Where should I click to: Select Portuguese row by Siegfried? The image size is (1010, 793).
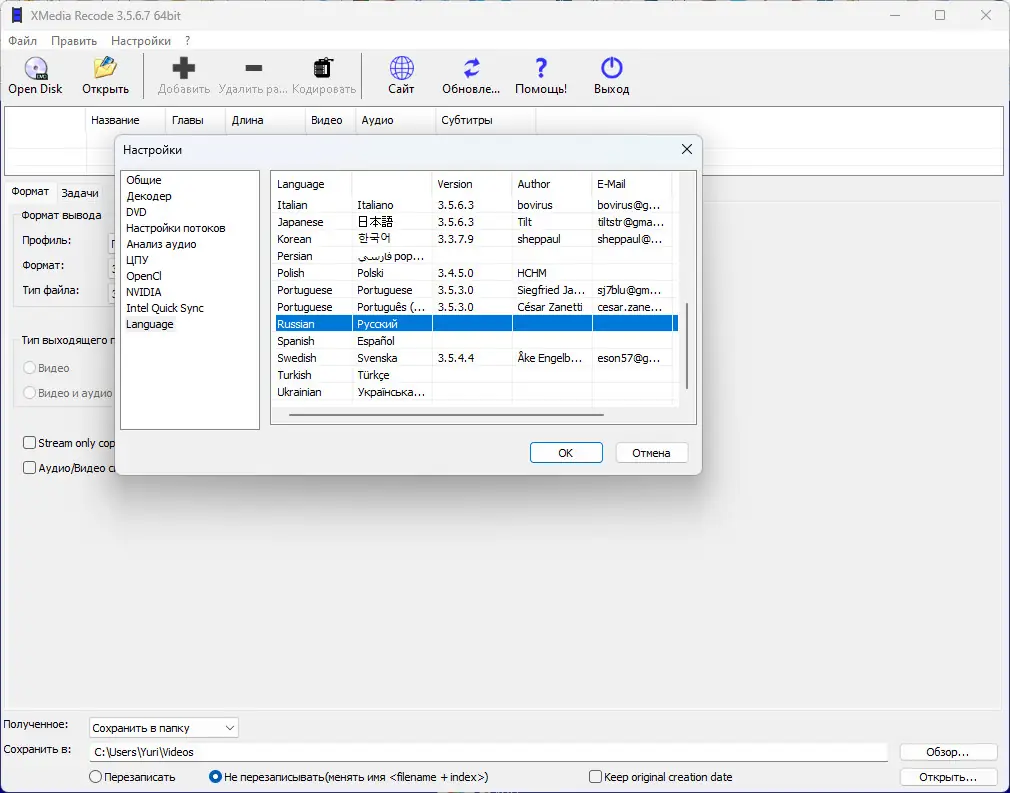point(475,290)
